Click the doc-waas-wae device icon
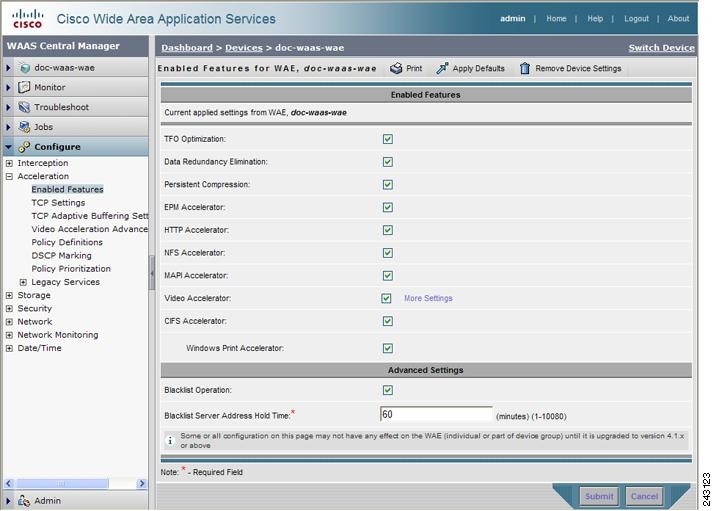Screen dimensions: 712x511 click(25, 68)
